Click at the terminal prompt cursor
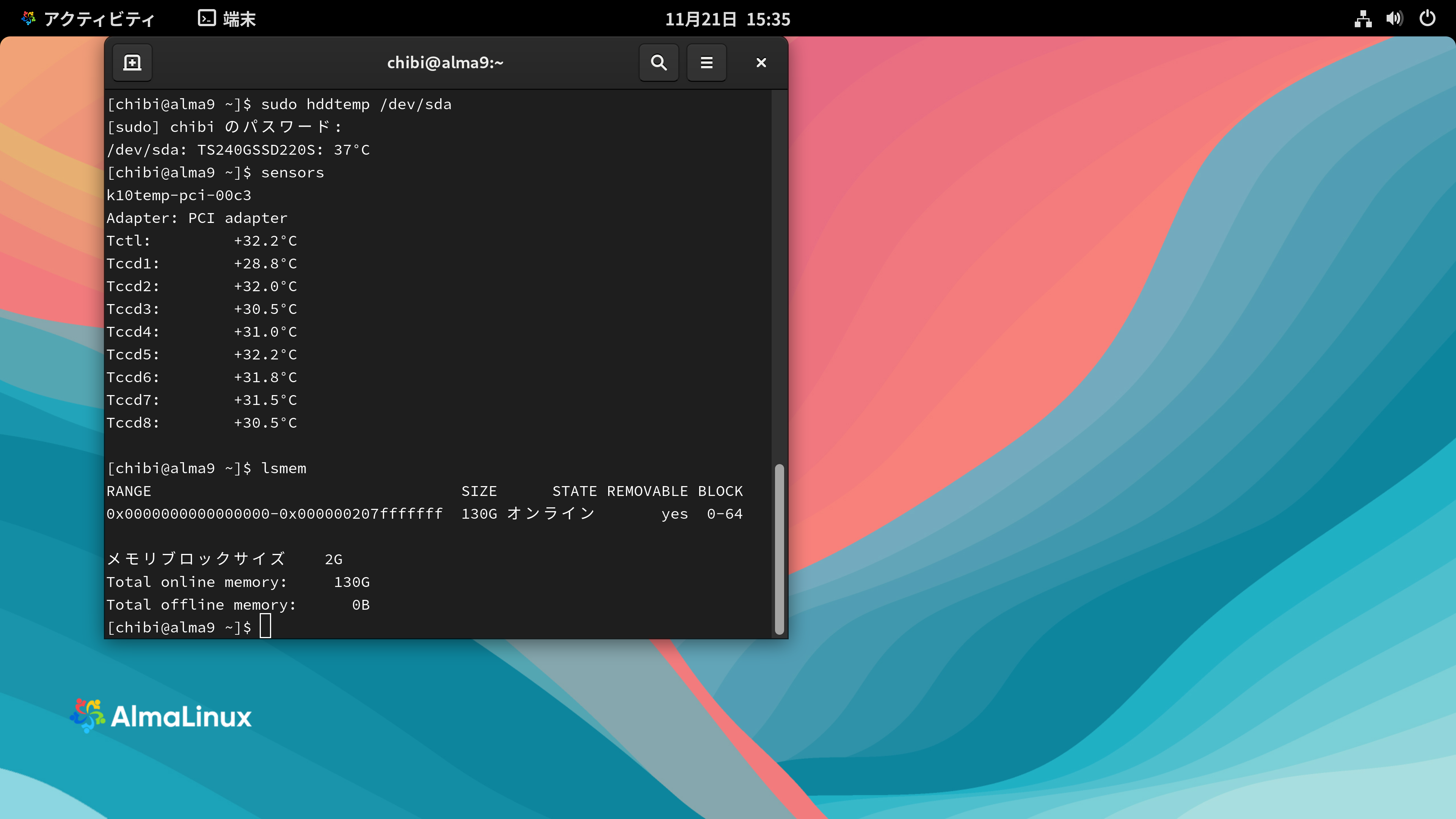The image size is (1456, 819). coord(265,627)
